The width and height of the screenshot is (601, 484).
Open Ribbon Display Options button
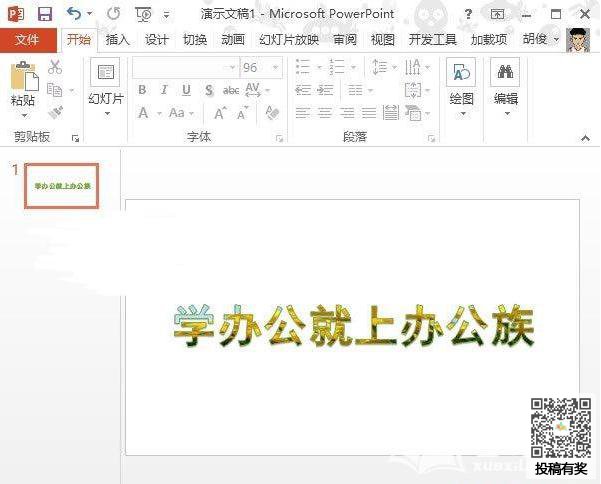point(497,15)
